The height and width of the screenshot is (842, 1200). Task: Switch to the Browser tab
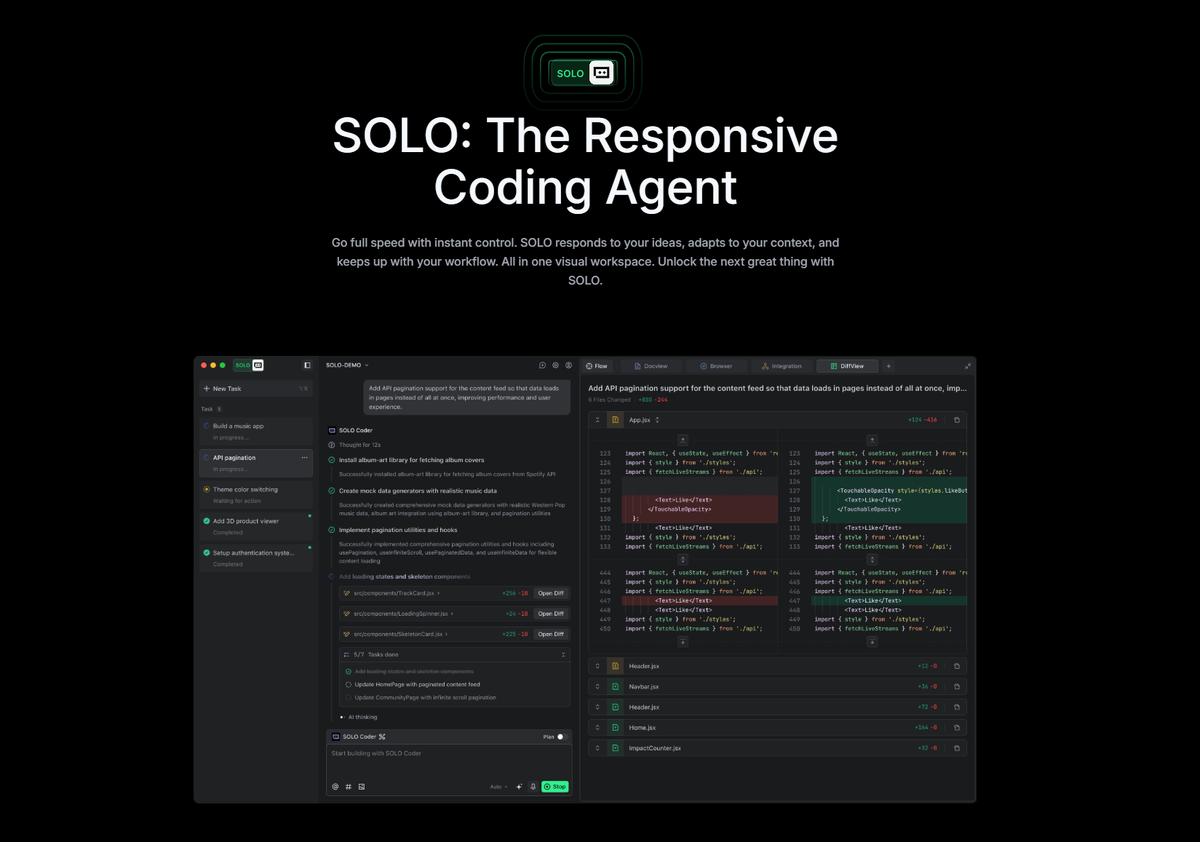click(x=716, y=366)
